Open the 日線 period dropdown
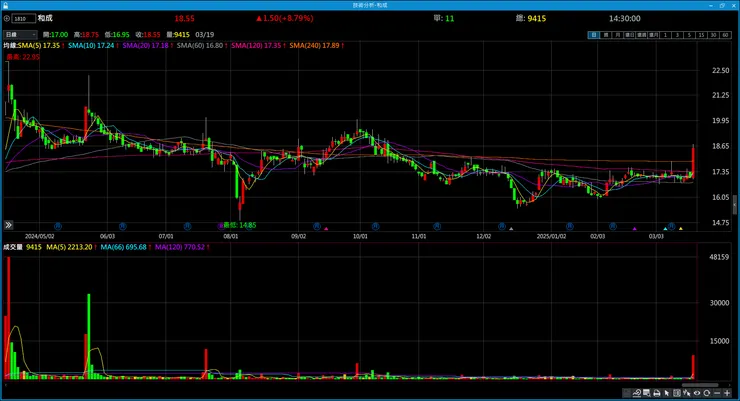This screenshot has width=740, height=401. tap(20, 34)
